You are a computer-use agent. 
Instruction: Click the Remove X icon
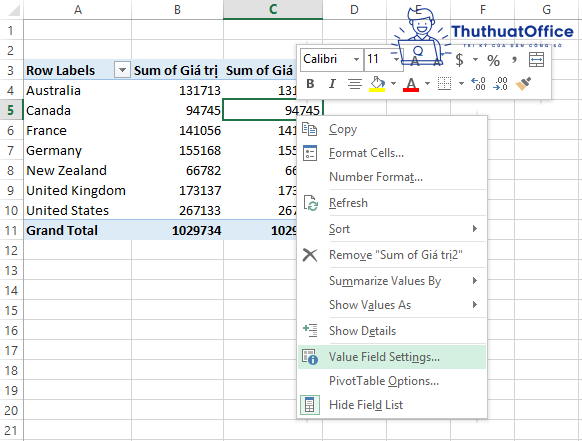310,255
